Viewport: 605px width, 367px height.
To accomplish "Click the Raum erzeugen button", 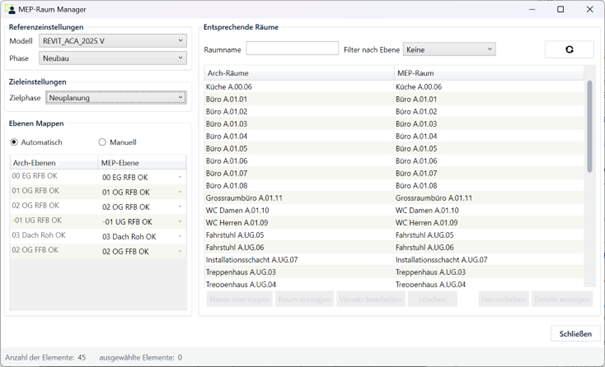I will (x=304, y=299).
